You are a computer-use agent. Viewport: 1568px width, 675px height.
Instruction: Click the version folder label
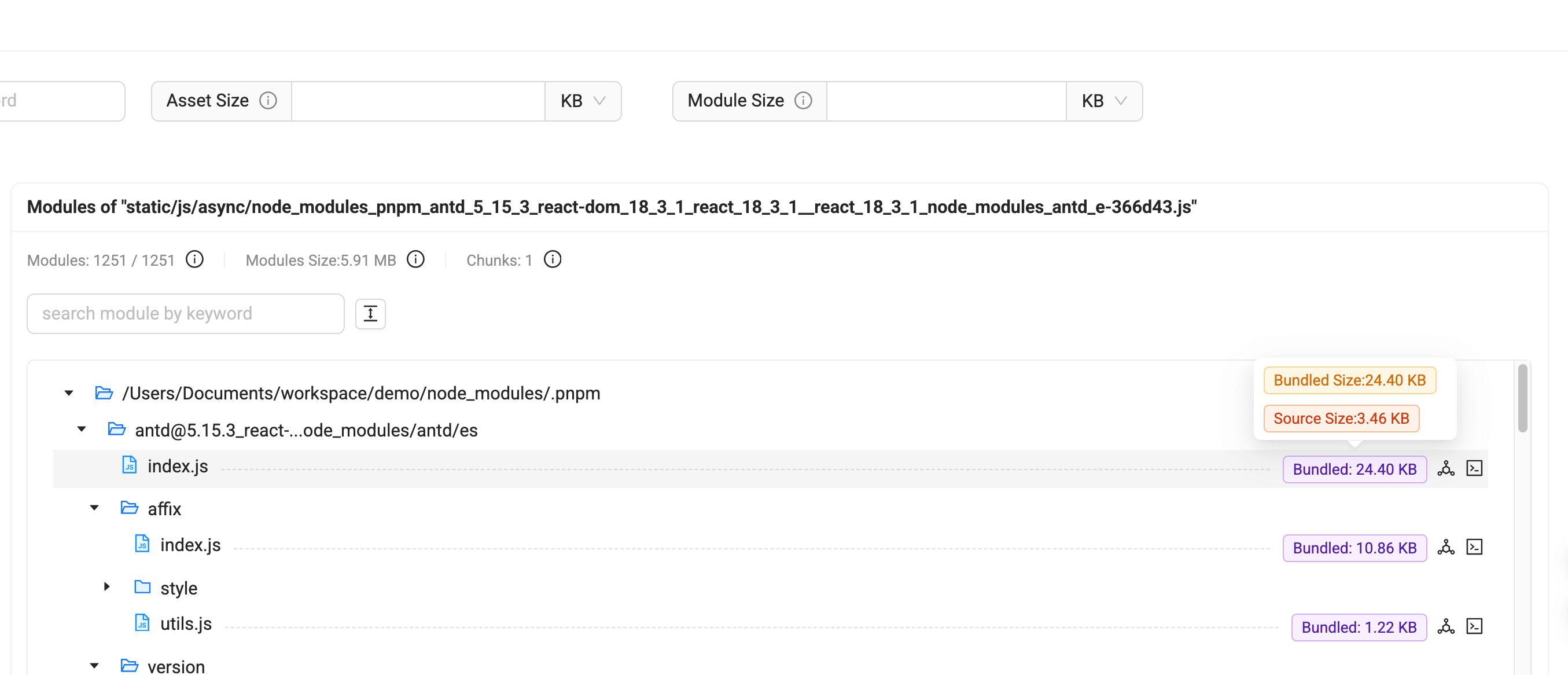tap(176, 666)
